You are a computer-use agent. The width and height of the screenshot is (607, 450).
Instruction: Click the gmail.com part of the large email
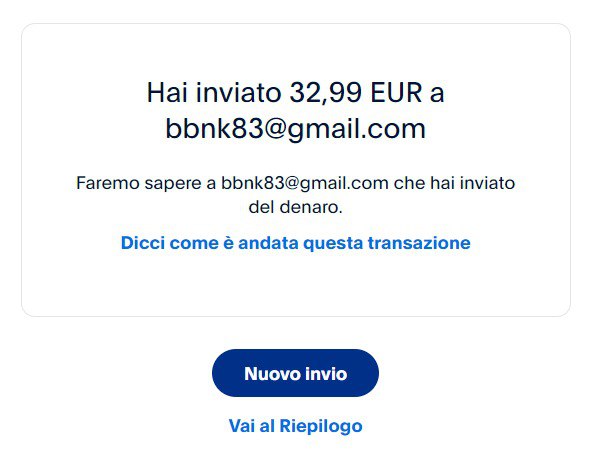click(x=356, y=130)
